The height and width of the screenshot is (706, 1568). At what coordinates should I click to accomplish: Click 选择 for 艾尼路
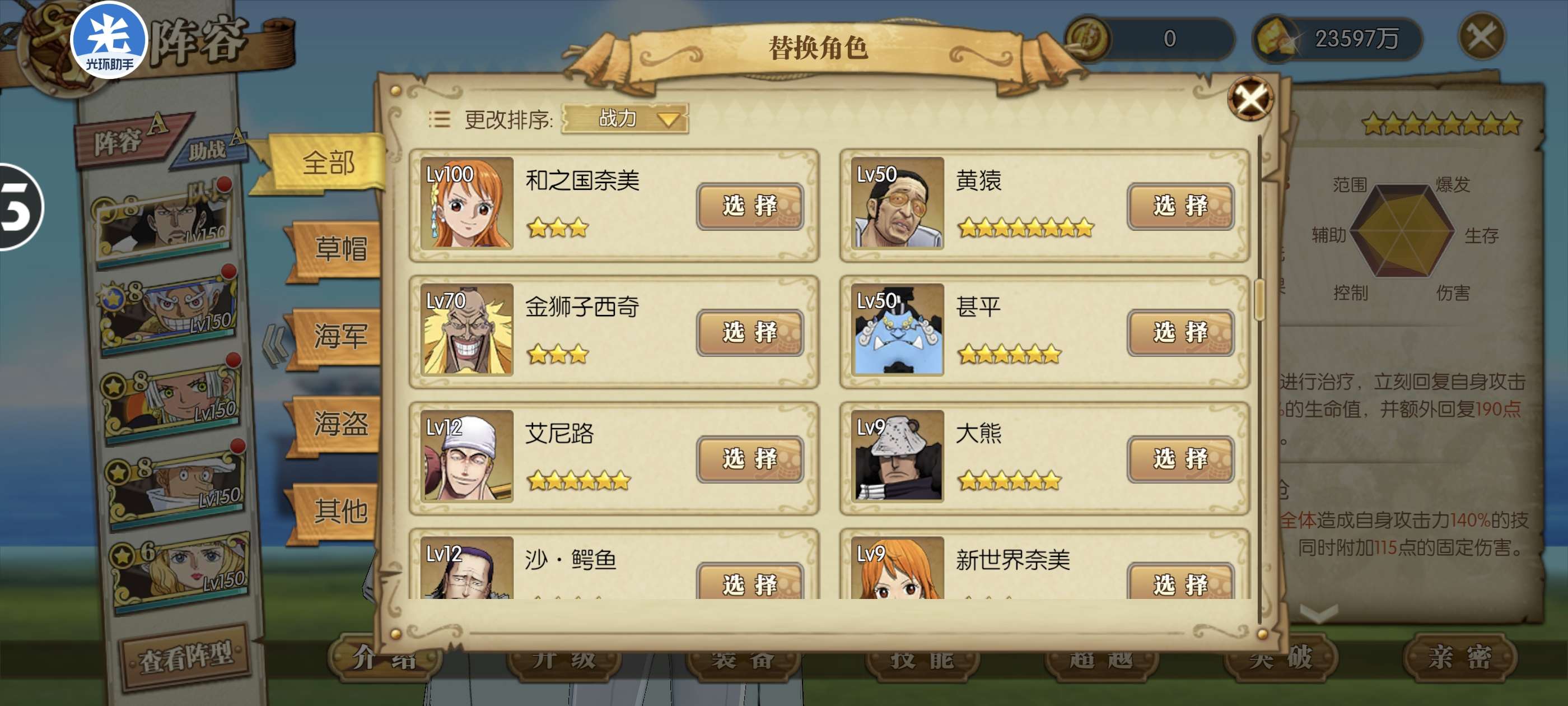[749, 459]
